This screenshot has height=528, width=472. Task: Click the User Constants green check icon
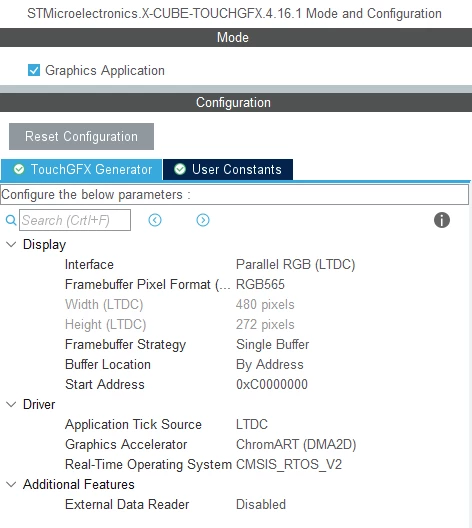pyautogui.click(x=180, y=169)
